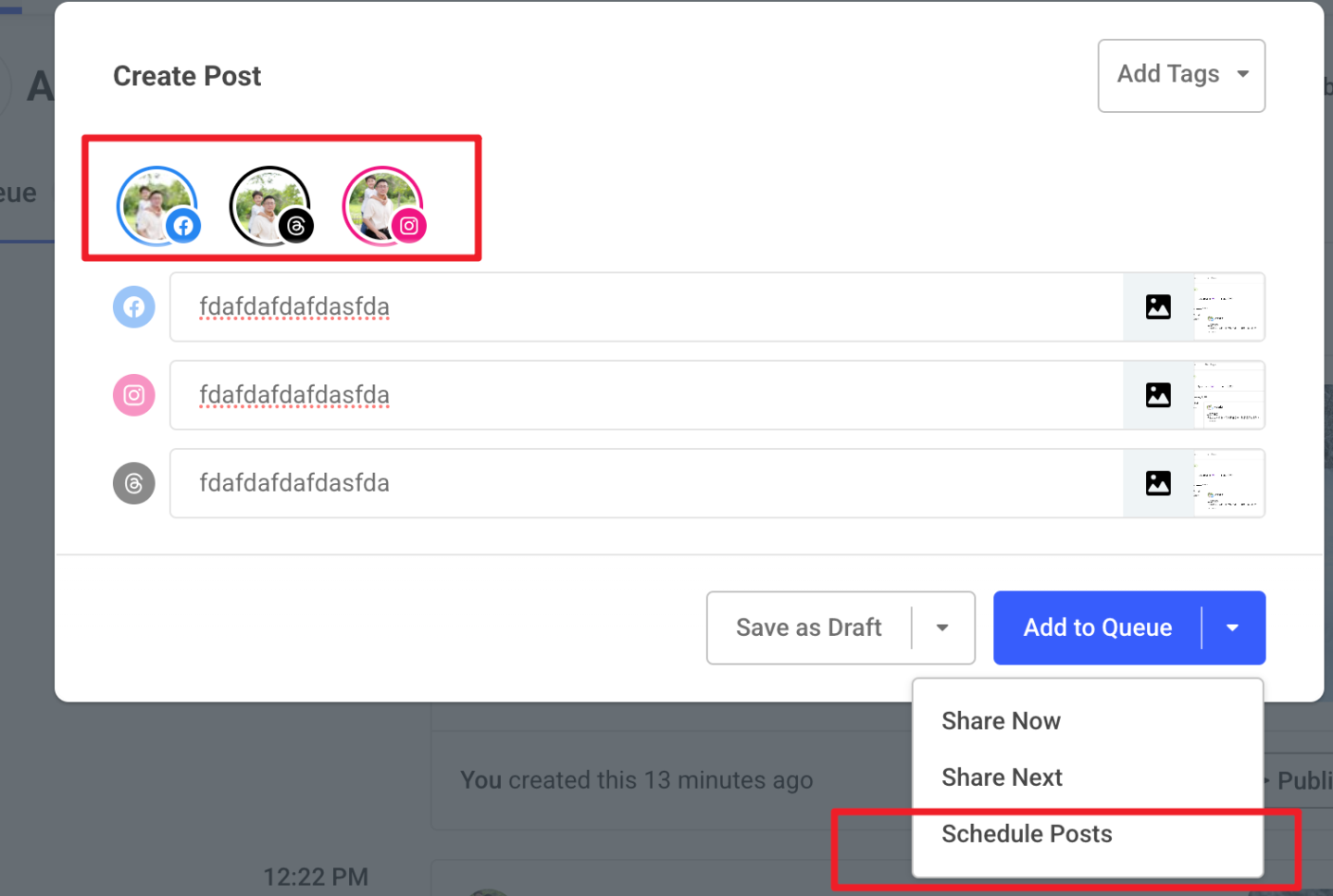Open attached image thumbnail for Instagram post
Image resolution: width=1333 pixels, height=896 pixels.
[x=1227, y=395]
